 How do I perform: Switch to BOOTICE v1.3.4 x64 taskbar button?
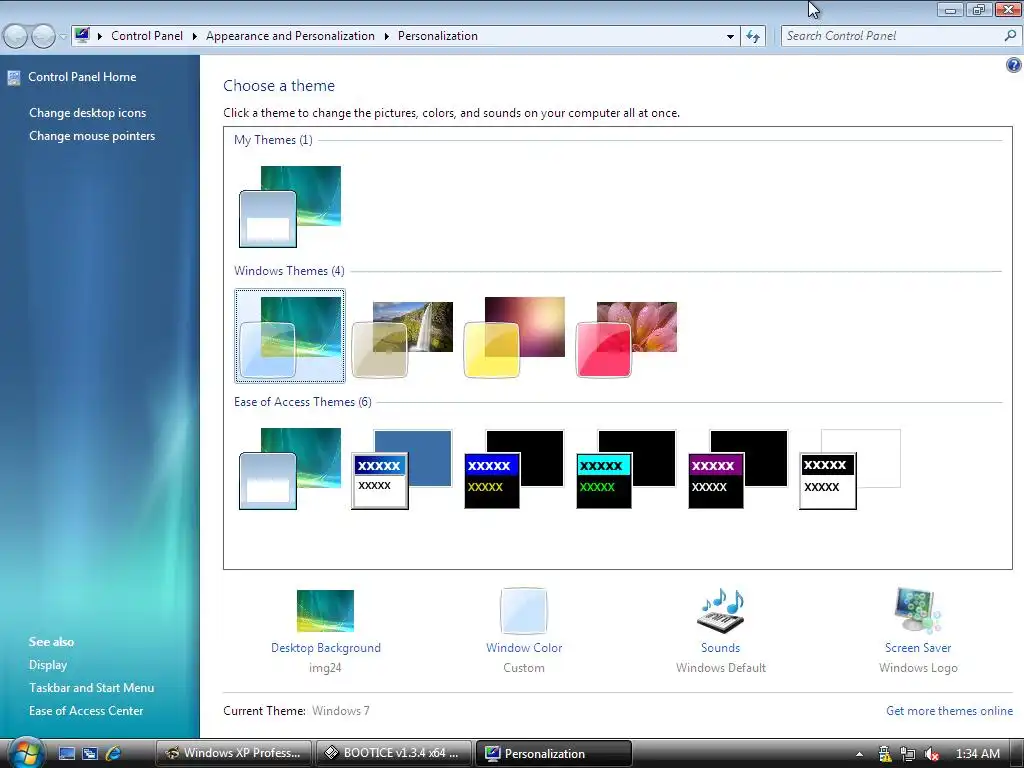point(393,753)
